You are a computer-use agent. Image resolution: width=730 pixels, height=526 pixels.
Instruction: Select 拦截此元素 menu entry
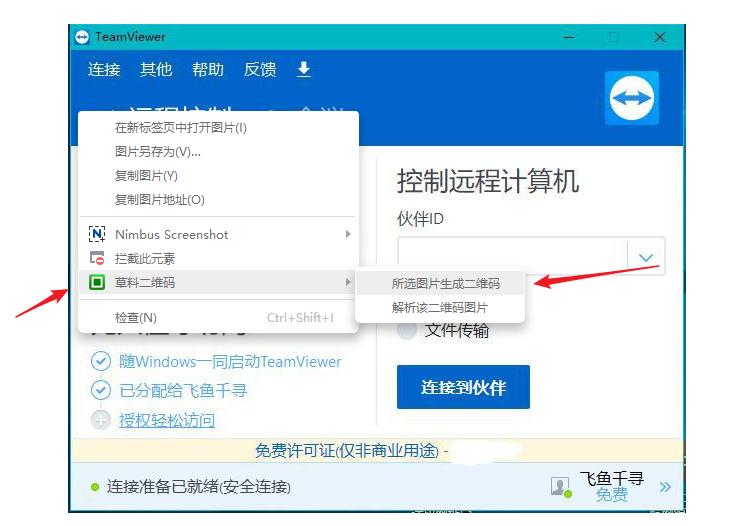(219, 258)
